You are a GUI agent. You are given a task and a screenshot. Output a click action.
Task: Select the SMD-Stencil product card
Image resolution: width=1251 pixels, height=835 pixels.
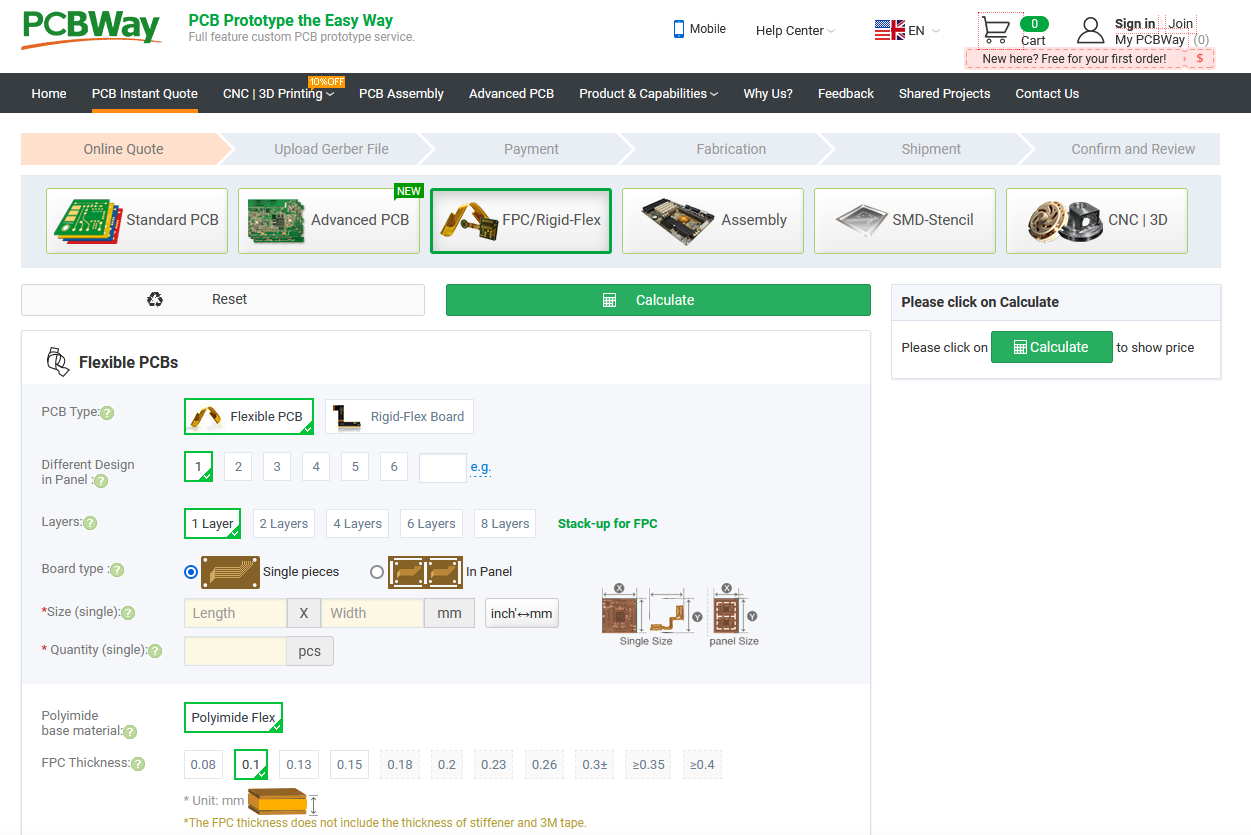905,221
